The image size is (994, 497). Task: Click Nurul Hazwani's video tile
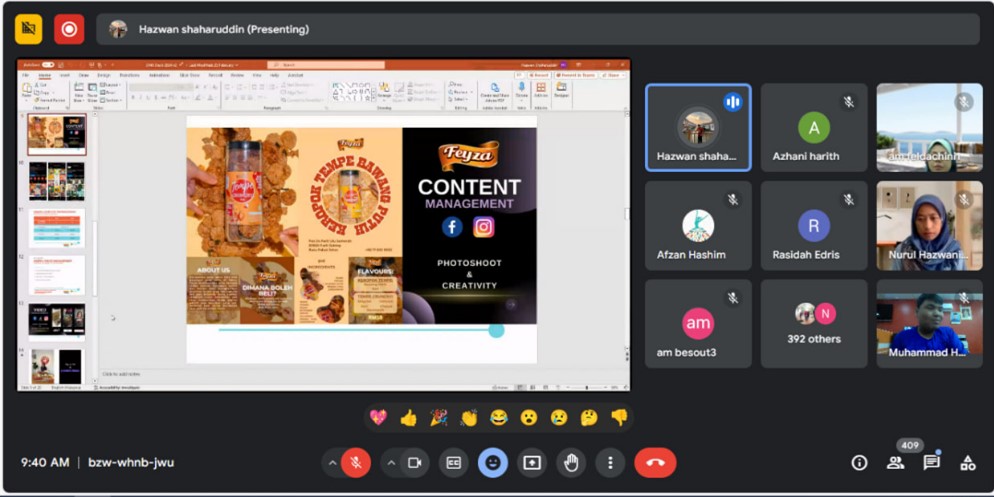click(929, 225)
